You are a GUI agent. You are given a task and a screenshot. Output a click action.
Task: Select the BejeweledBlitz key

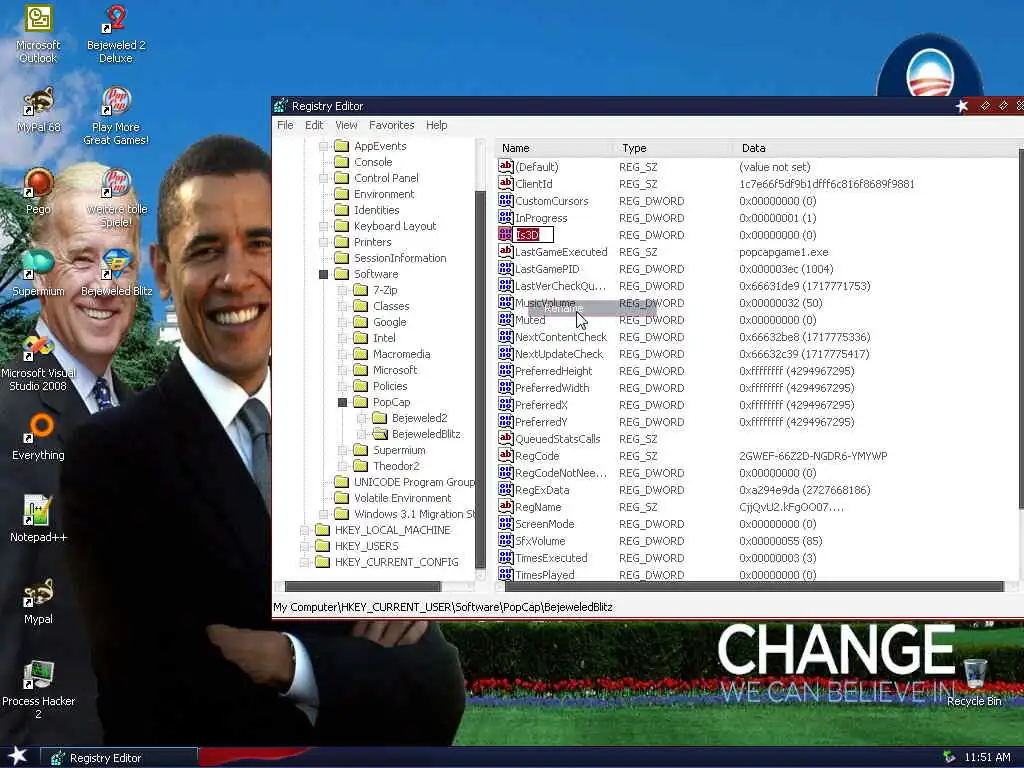(426, 434)
